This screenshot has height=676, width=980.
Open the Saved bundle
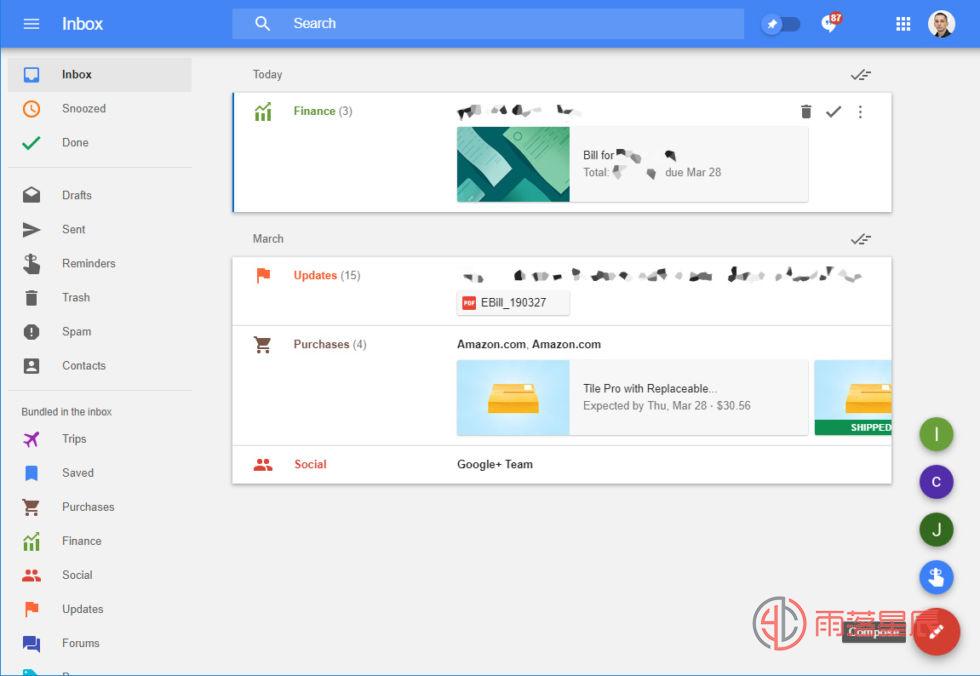[100, 473]
